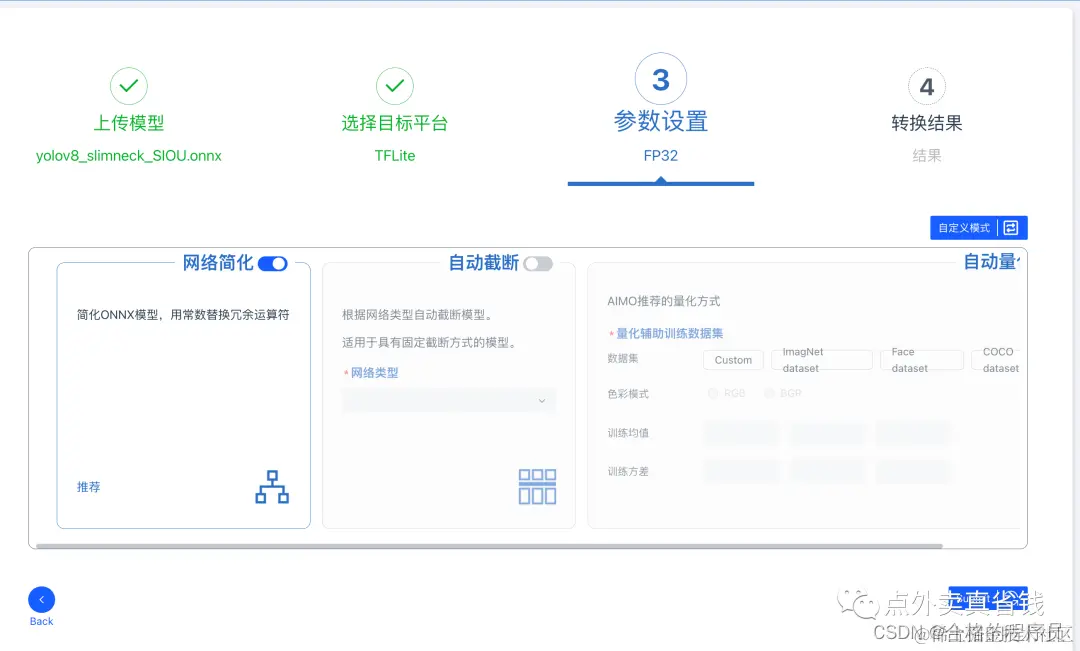Image resolution: width=1080 pixels, height=651 pixels.
Task: Choose the Custom dataset option
Action: 733,360
